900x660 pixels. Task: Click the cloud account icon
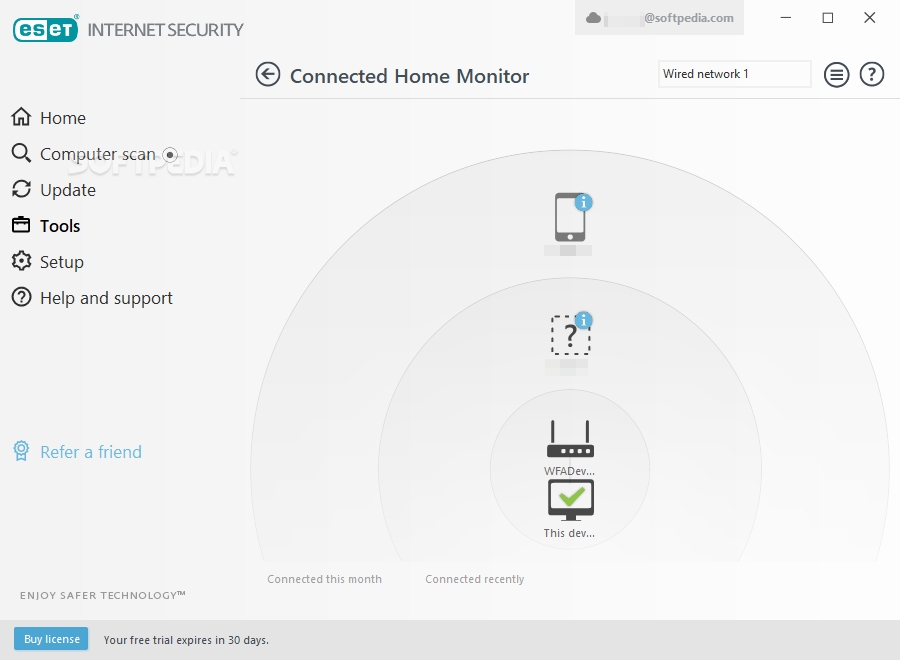coord(593,18)
